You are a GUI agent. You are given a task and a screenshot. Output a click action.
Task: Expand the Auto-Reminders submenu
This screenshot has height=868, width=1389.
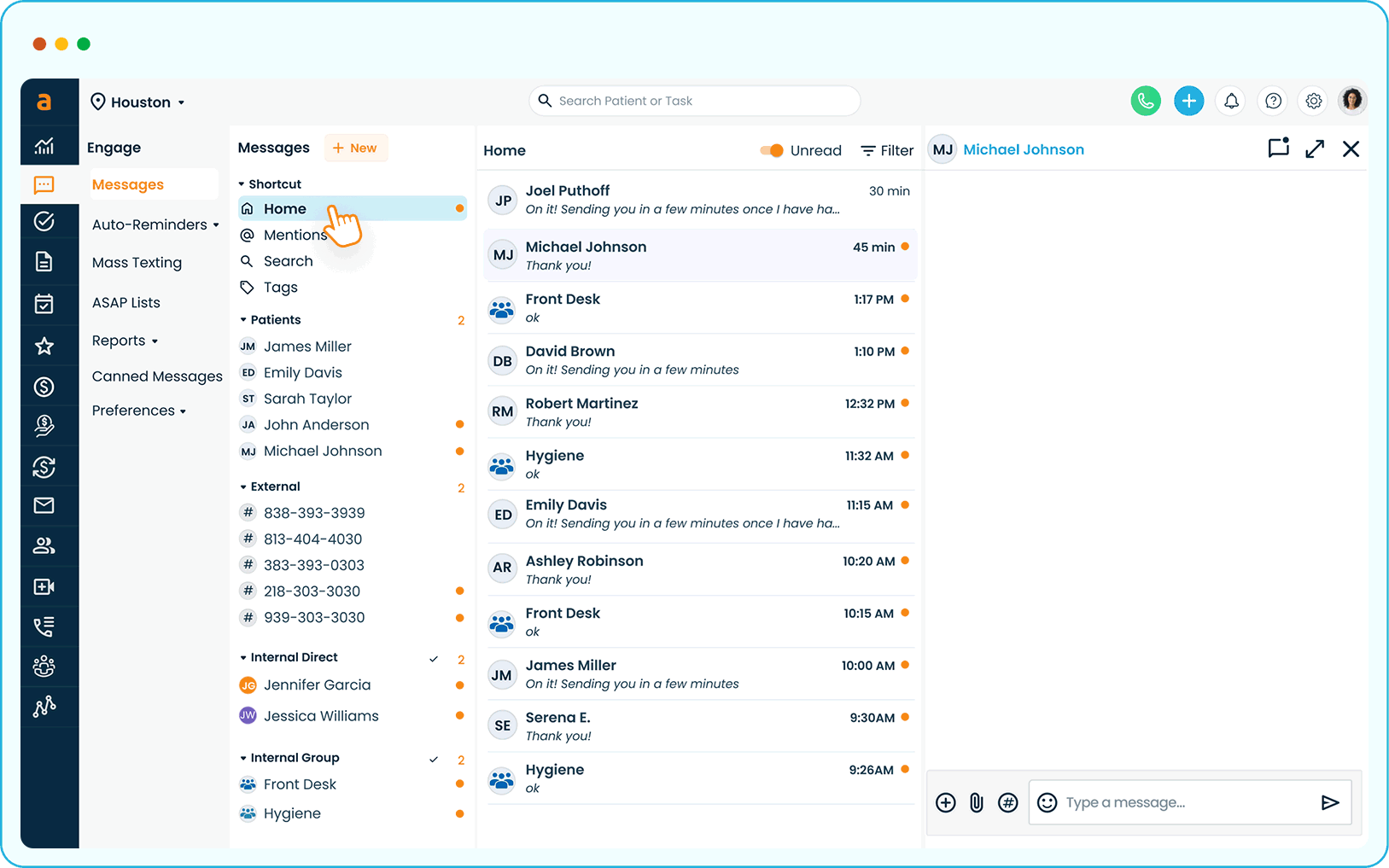point(155,224)
